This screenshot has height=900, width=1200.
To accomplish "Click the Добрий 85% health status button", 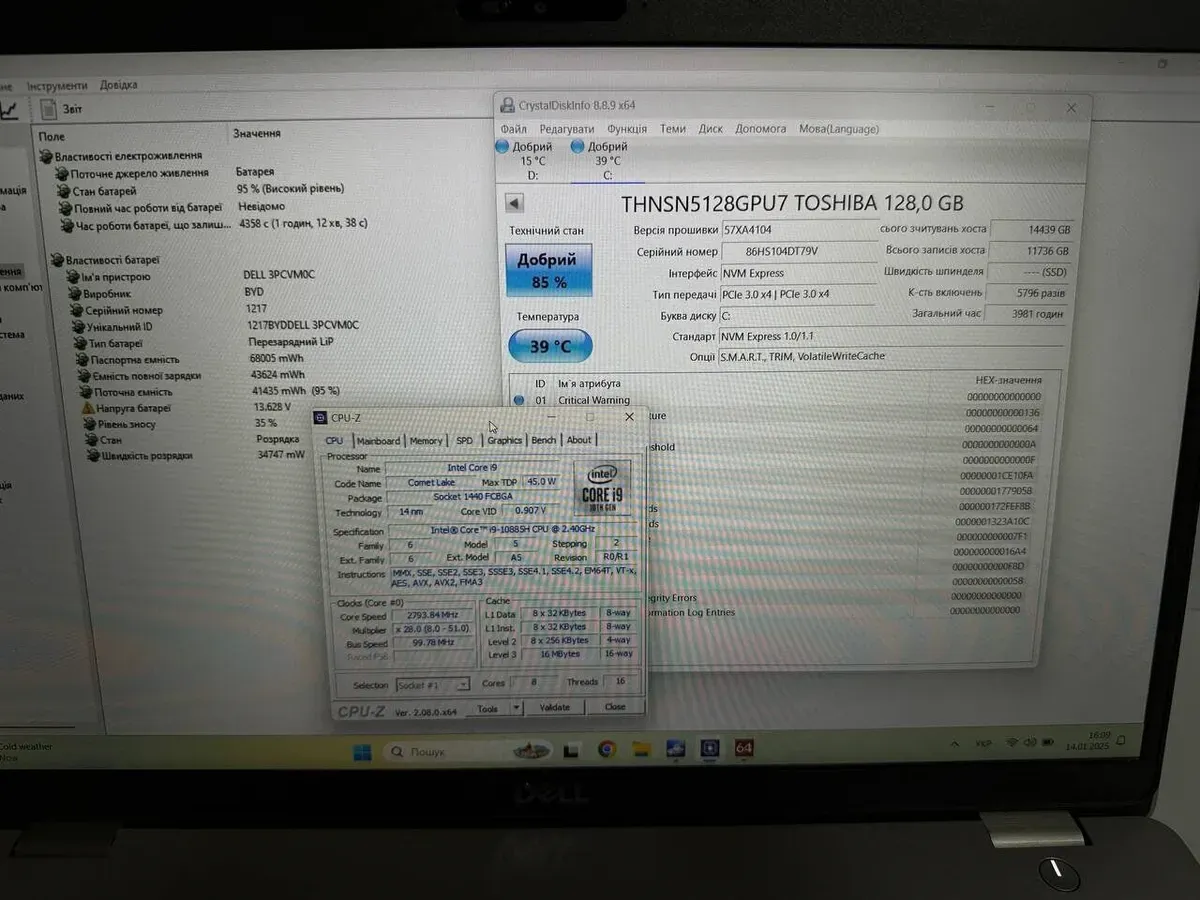I will pos(547,271).
